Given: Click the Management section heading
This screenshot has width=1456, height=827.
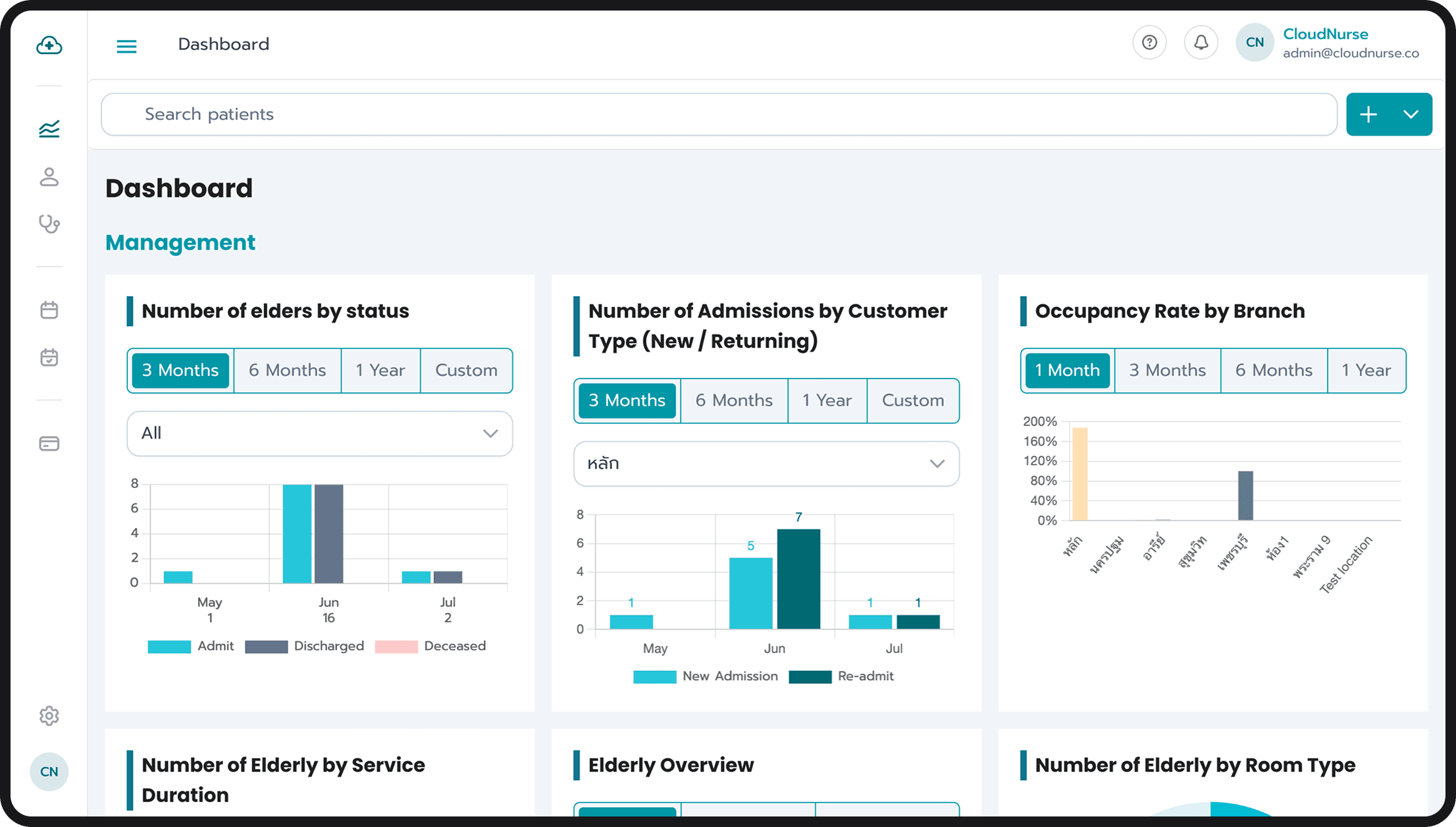Looking at the screenshot, I should pyautogui.click(x=180, y=243).
